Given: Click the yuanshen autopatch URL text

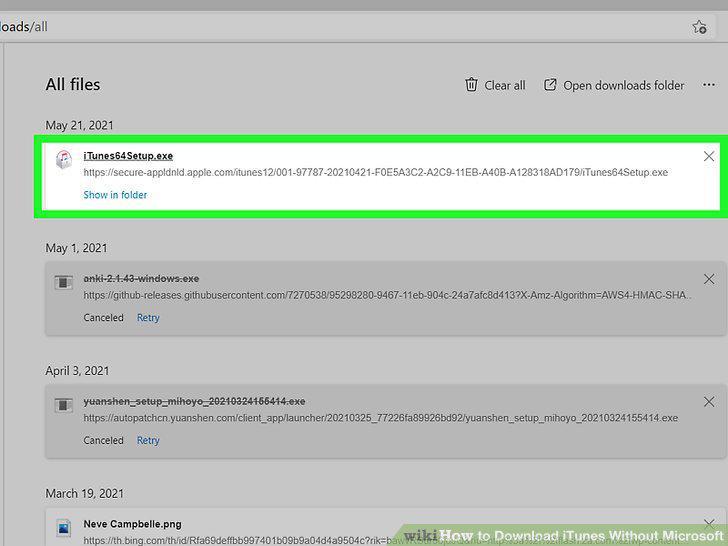Looking at the screenshot, I should (381, 418).
